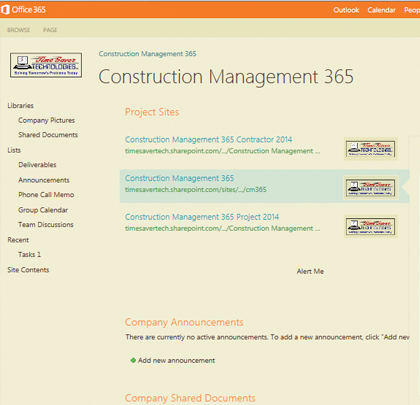Open the Construction Management 365 breadcrumb link
The height and width of the screenshot is (405, 420).
147,54
